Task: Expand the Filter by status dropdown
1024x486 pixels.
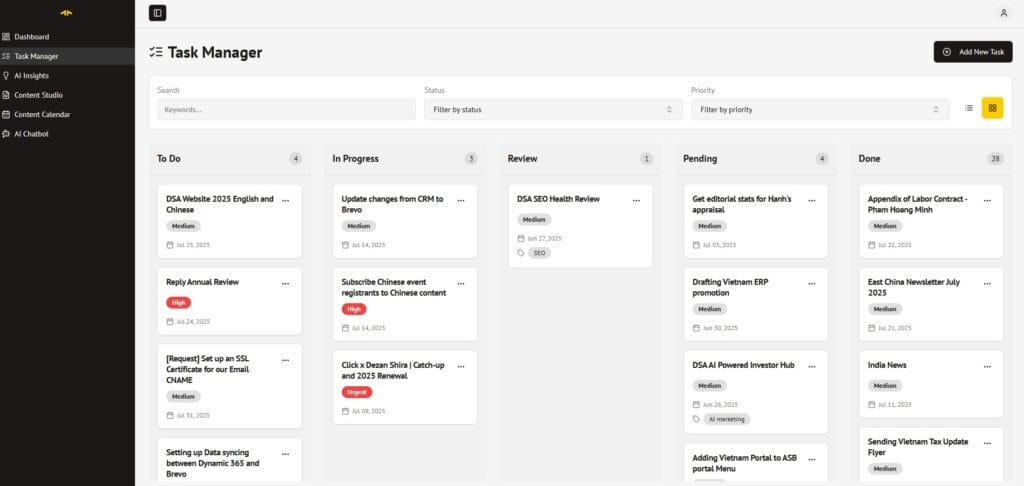Action: pos(551,109)
